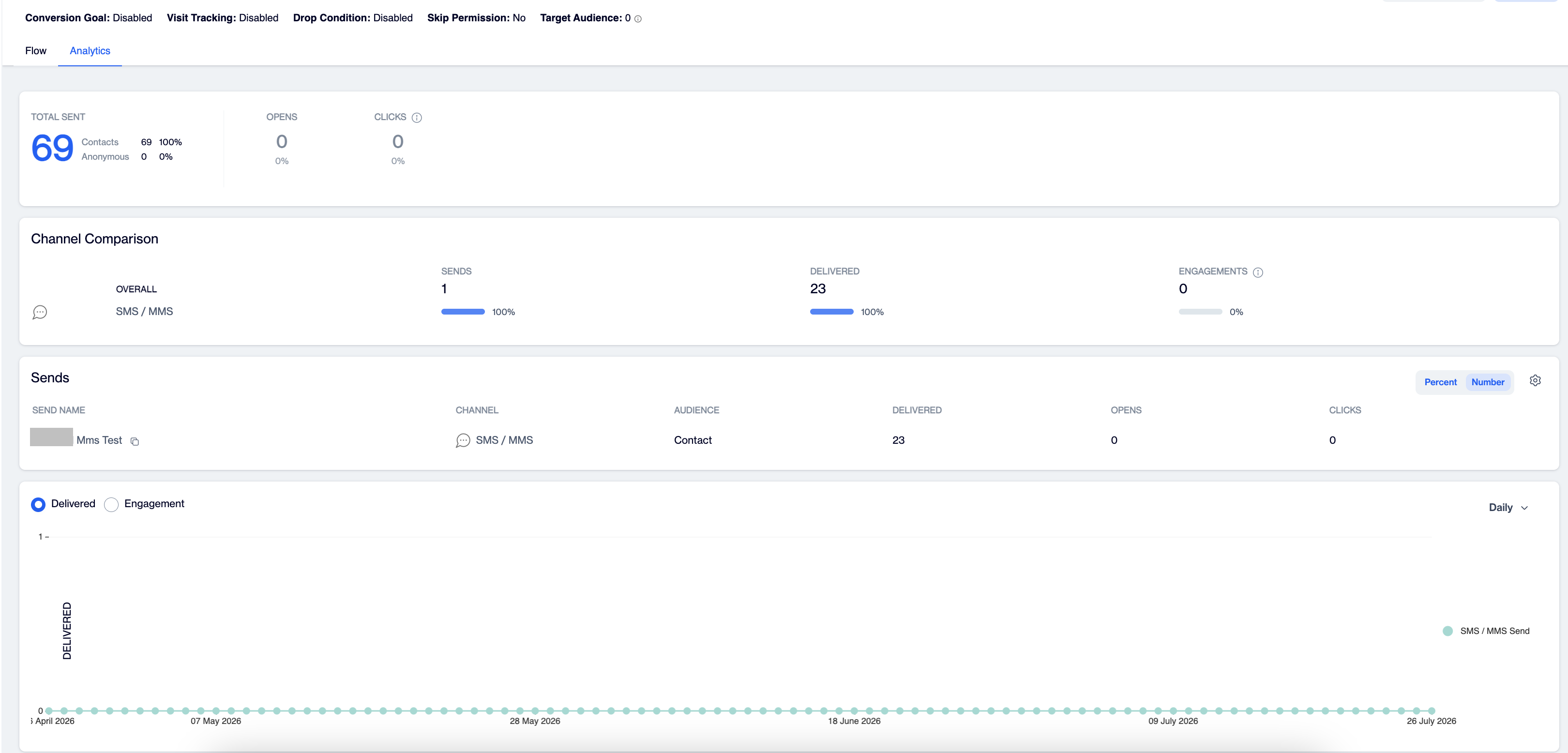Click the Mms Test thumbnail image
The height and width of the screenshot is (753, 1568).
(x=52, y=437)
